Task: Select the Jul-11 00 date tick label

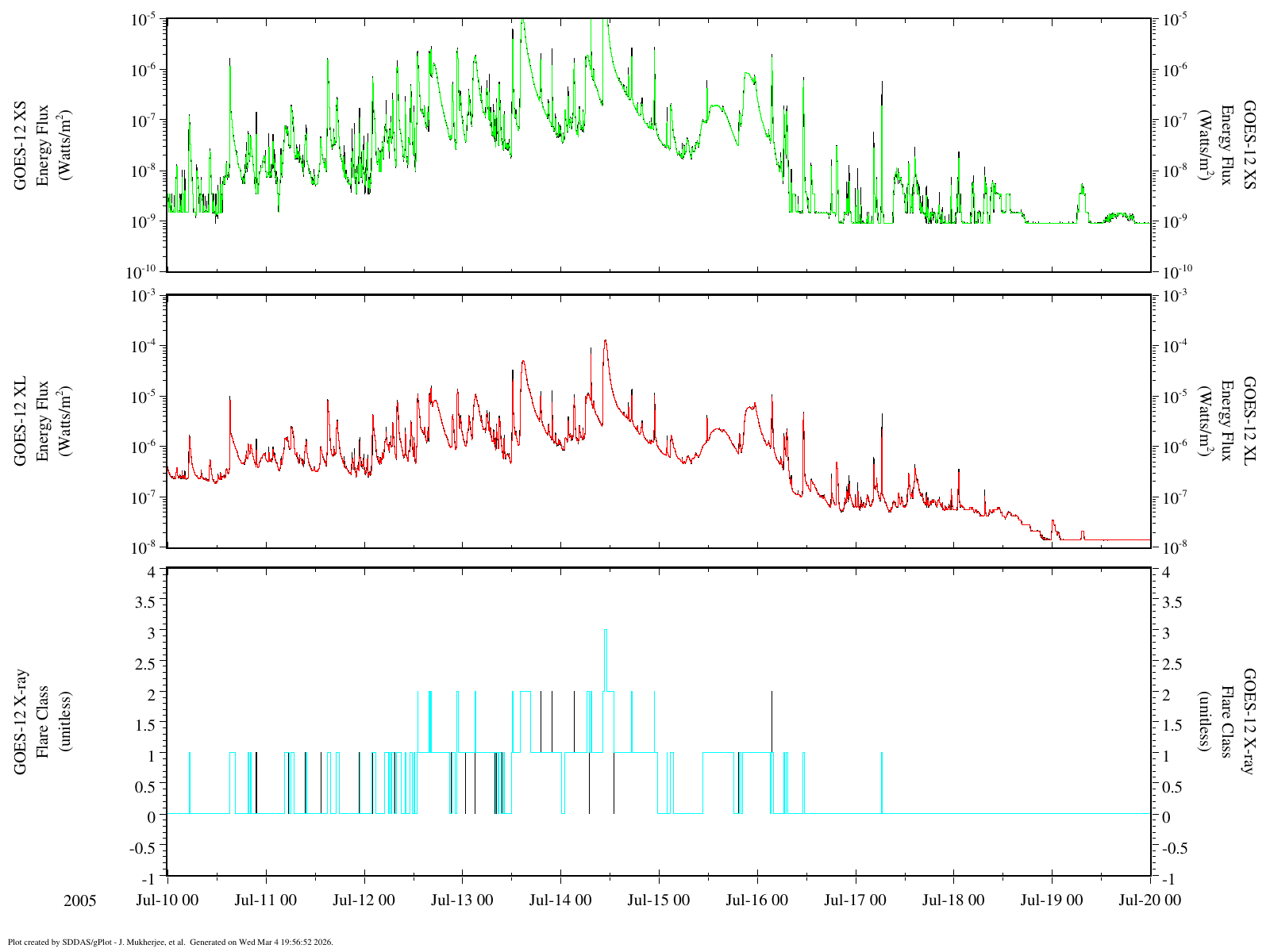Action: coord(266,900)
